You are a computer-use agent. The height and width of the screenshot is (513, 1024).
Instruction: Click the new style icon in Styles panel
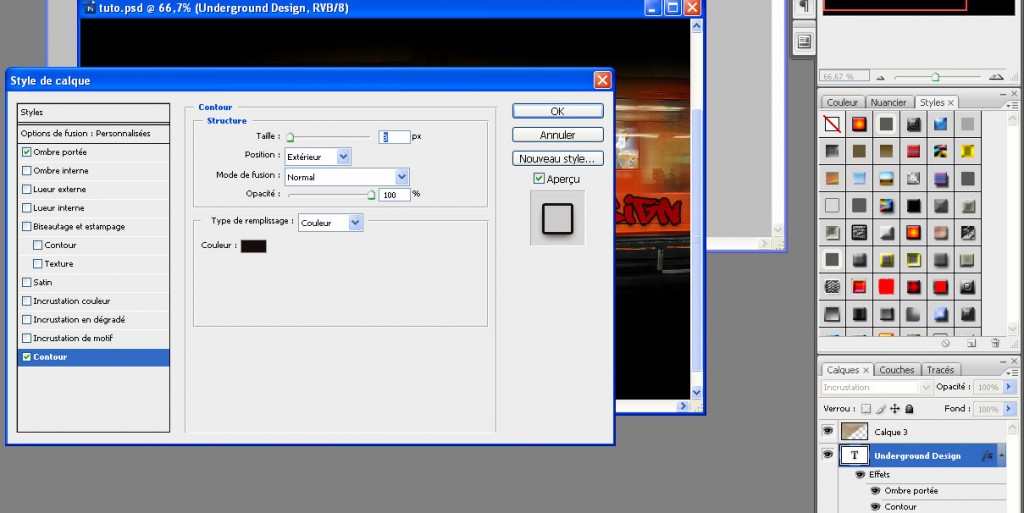pyautogui.click(x=971, y=343)
